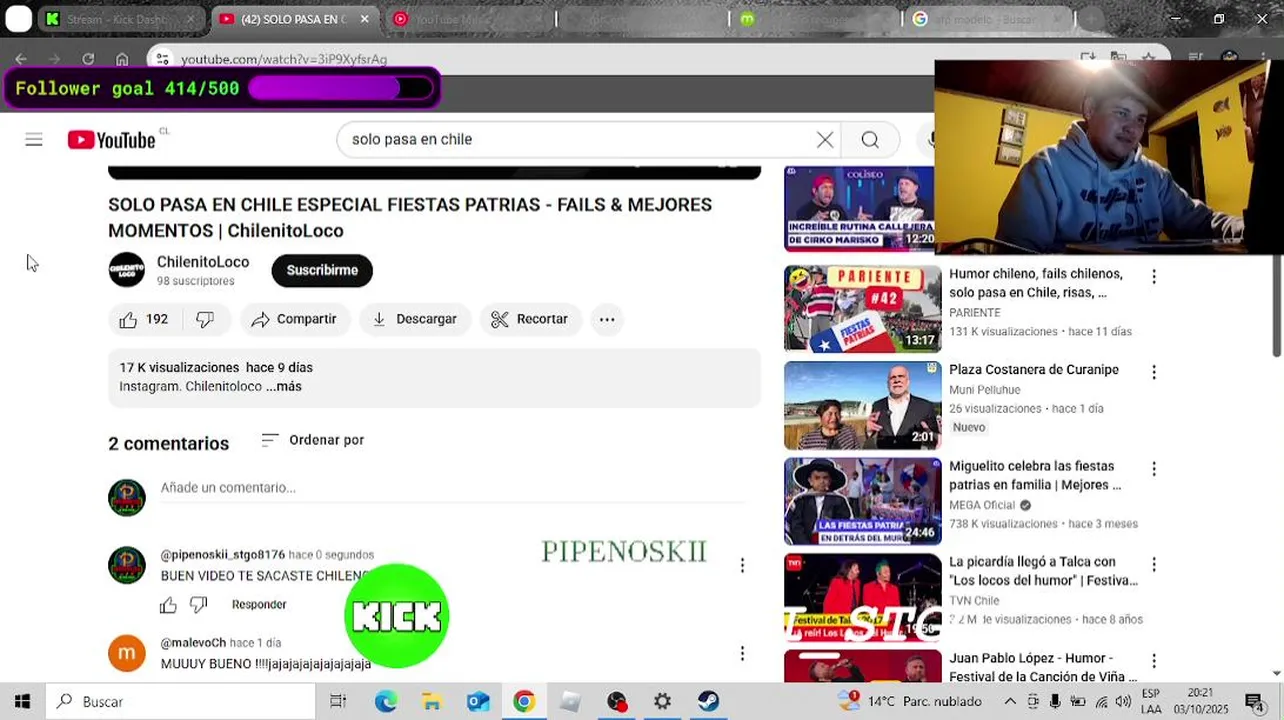Play the PARIENTE #42 thumbnail
The image size is (1284, 720).
863,309
